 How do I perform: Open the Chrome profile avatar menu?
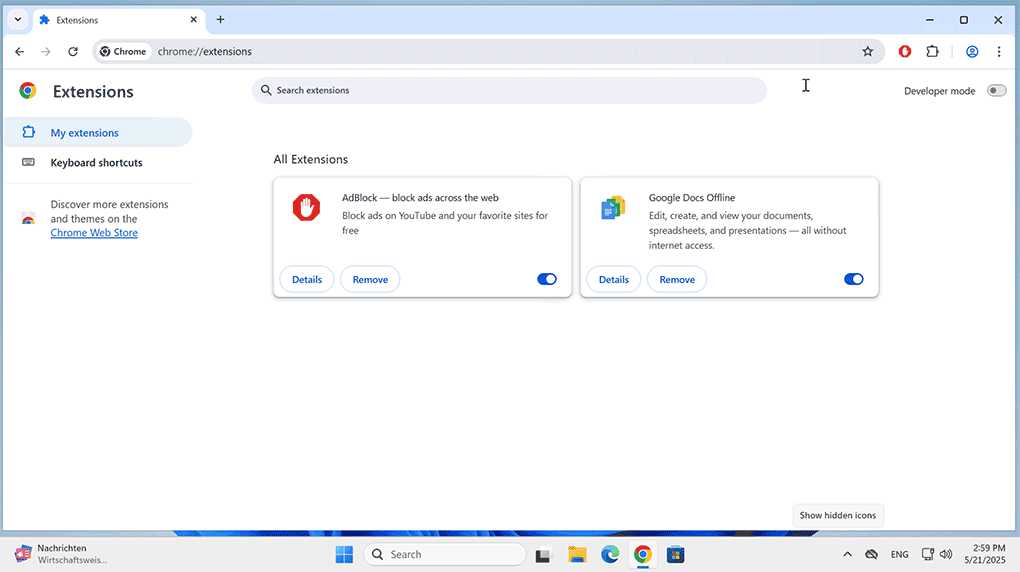pos(972,51)
